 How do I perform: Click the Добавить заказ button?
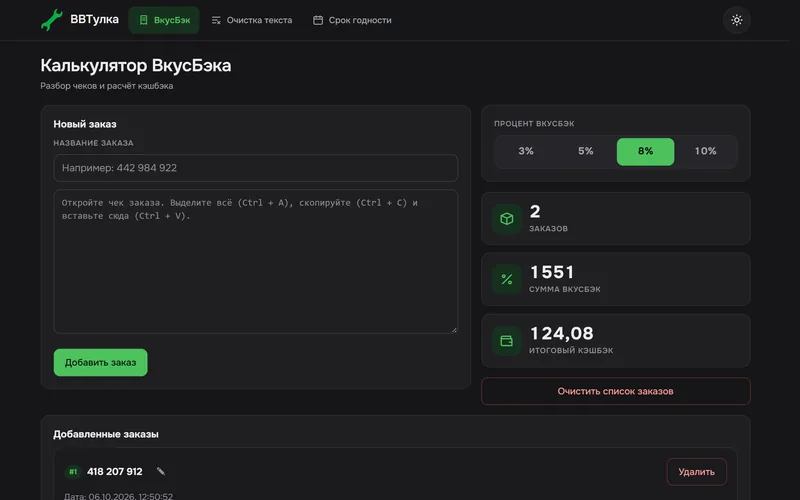coord(101,362)
